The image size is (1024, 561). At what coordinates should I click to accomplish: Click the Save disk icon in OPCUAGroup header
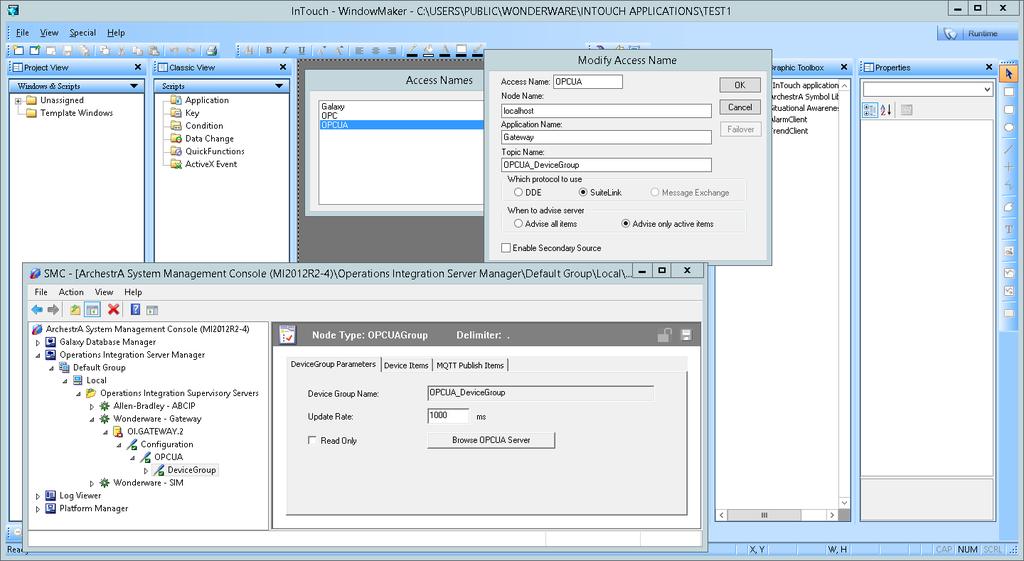click(x=686, y=335)
